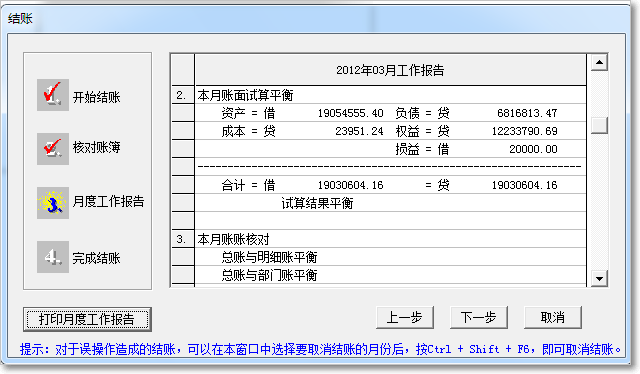
Task: Proceed with the 下一步 button
Action: point(479,317)
